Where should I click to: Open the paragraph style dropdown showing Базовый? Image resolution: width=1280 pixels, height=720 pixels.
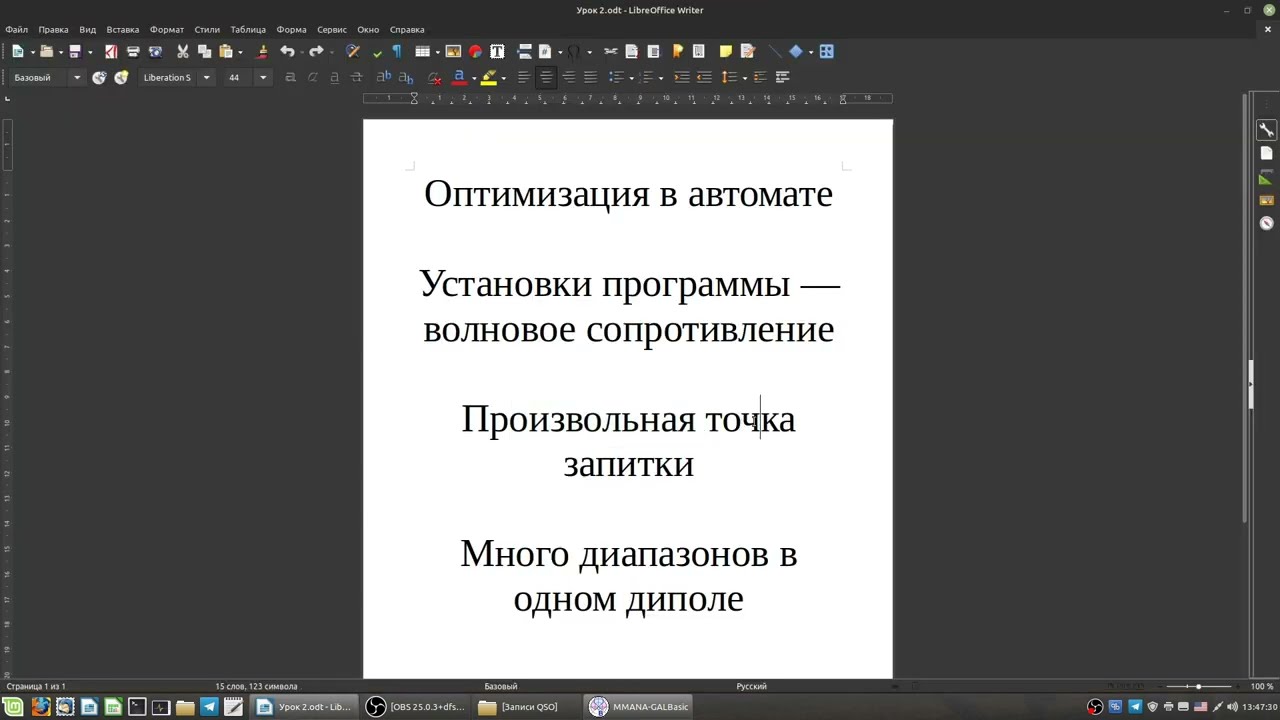click(x=77, y=77)
